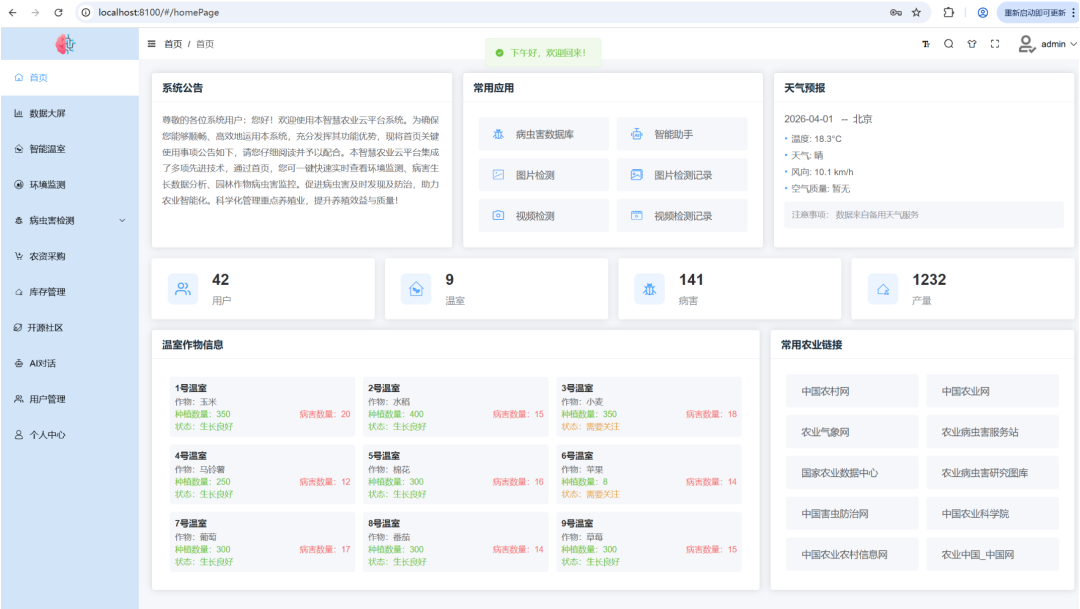This screenshot has height=609, width=1080.
Task: Click icon on 1232 产量 card
Action: (883, 289)
